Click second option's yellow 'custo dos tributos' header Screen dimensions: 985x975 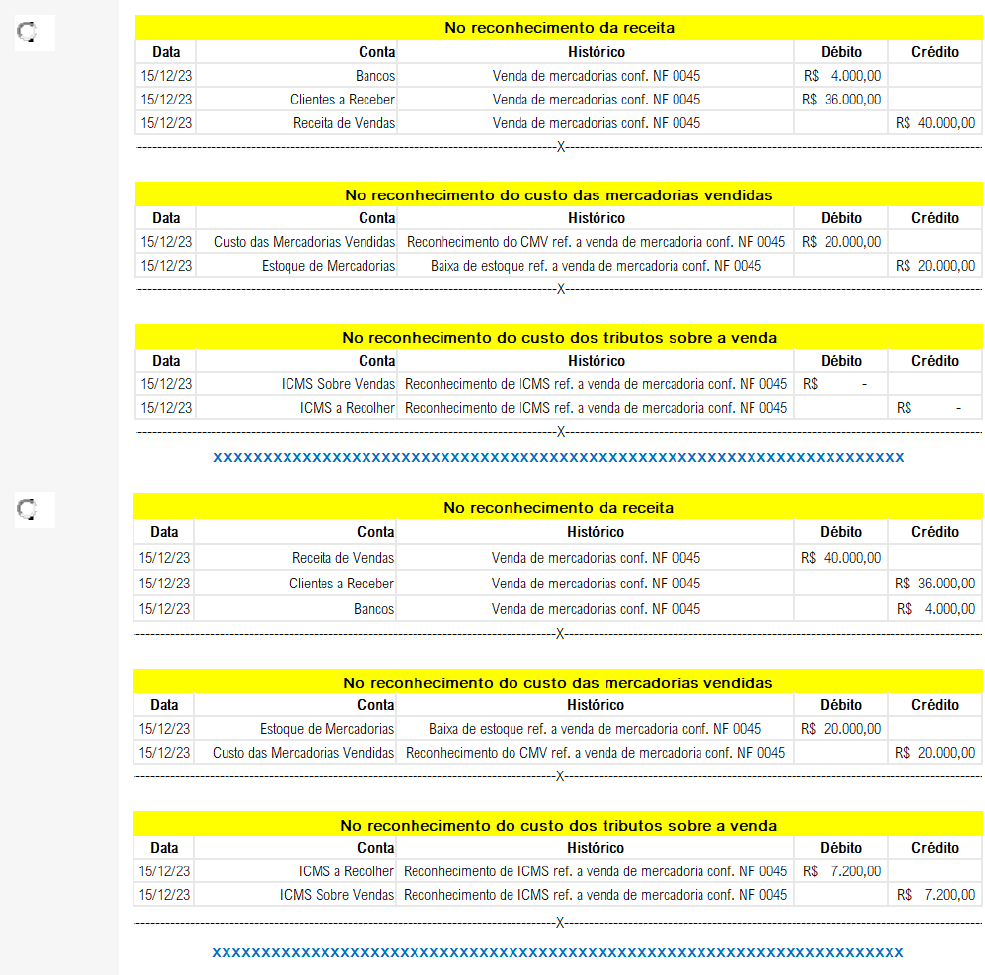[x=558, y=826]
